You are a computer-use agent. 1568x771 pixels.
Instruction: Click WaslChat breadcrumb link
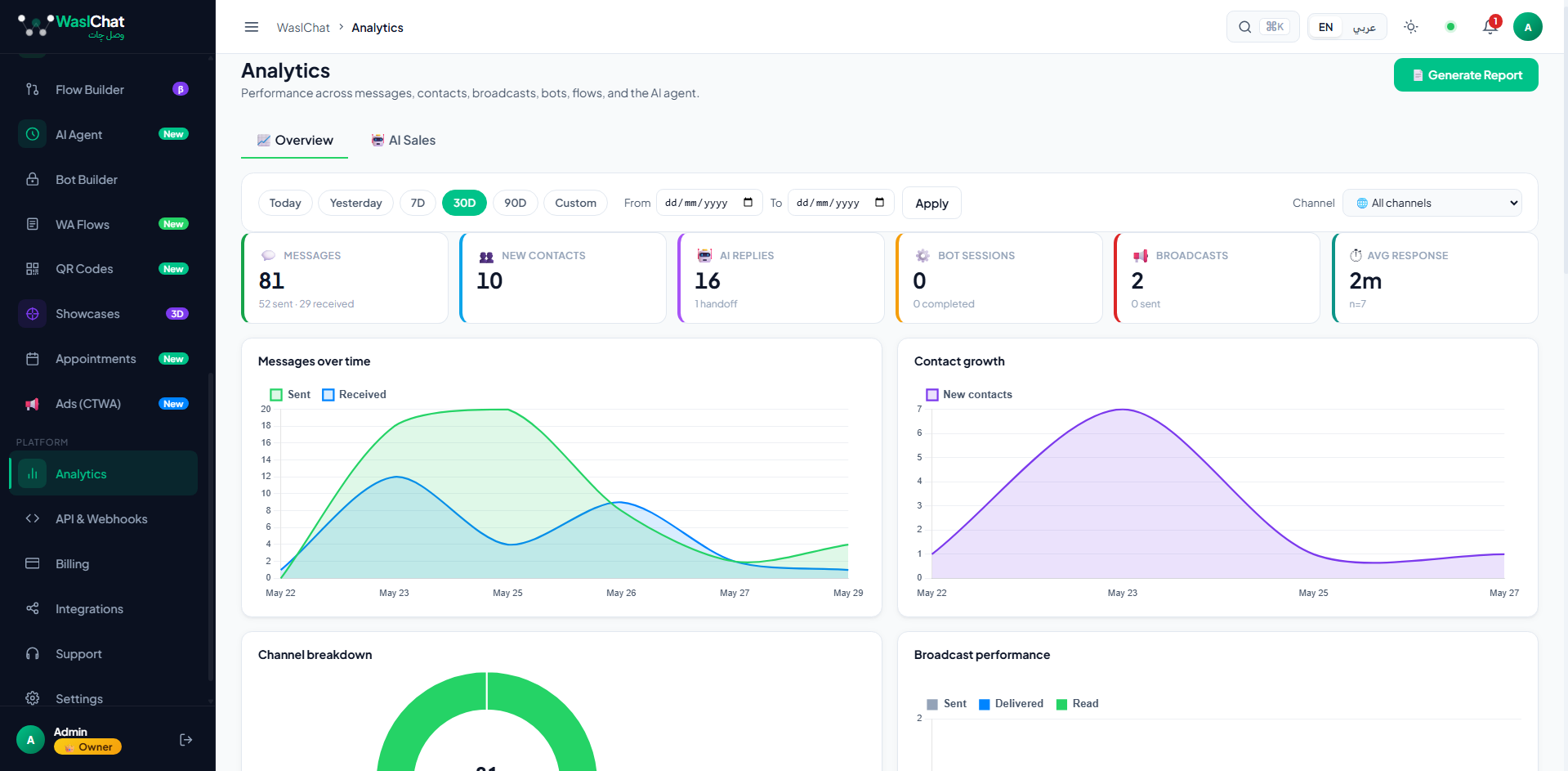tap(303, 28)
